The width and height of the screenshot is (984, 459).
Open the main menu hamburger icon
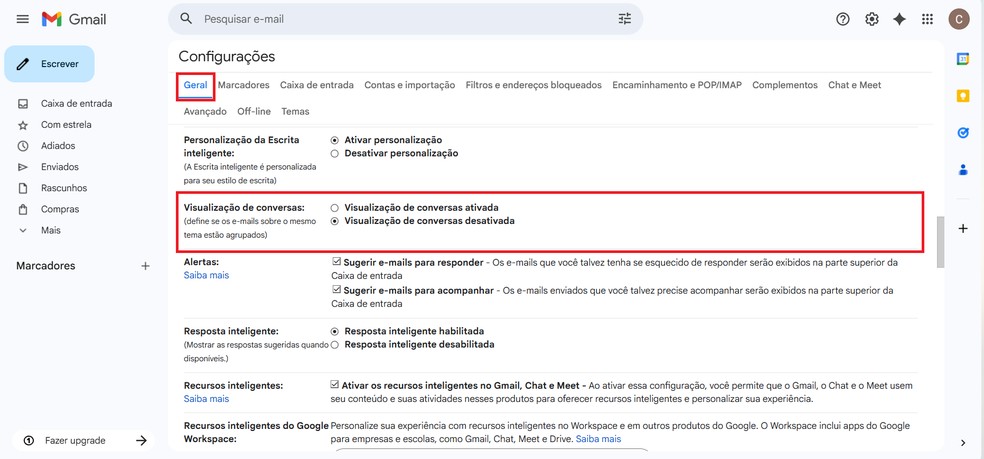coord(22,19)
